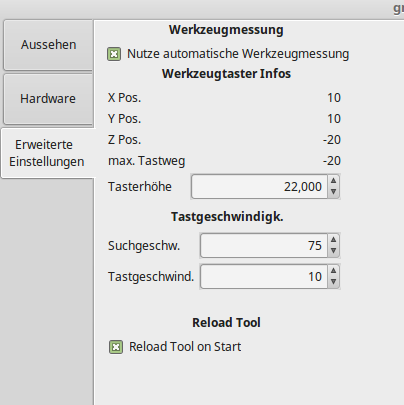Increase Tasterhöhe with up arrow
The height and width of the screenshot is (405, 404).
(333, 181)
